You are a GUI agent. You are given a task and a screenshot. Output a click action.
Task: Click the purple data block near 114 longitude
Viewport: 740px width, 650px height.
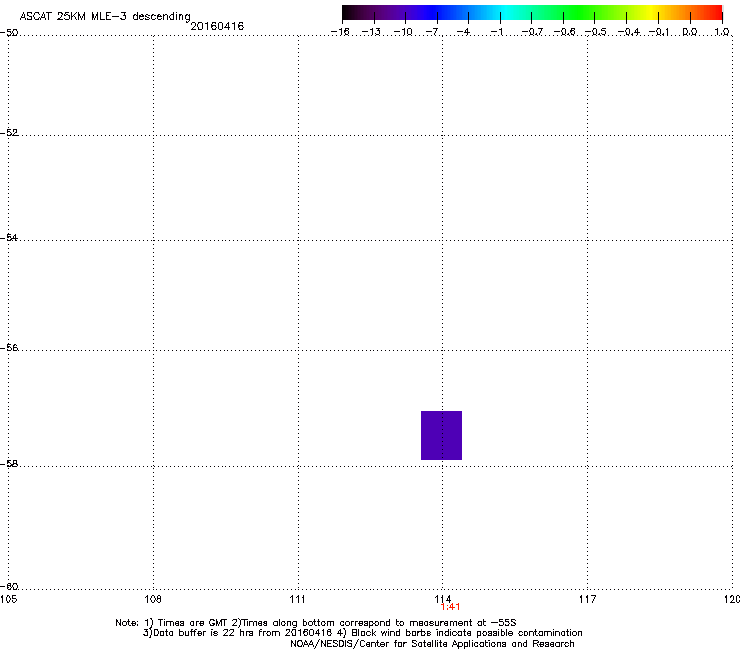441,435
